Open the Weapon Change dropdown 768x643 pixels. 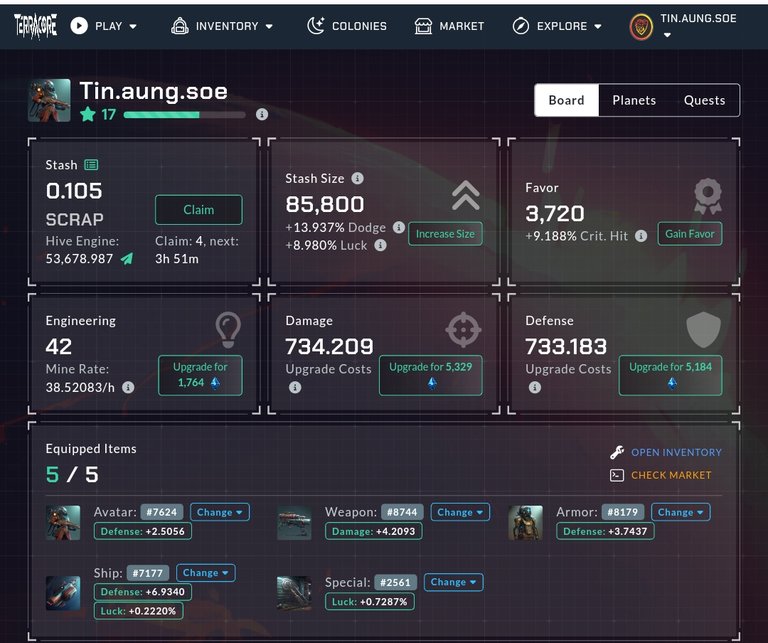click(460, 512)
